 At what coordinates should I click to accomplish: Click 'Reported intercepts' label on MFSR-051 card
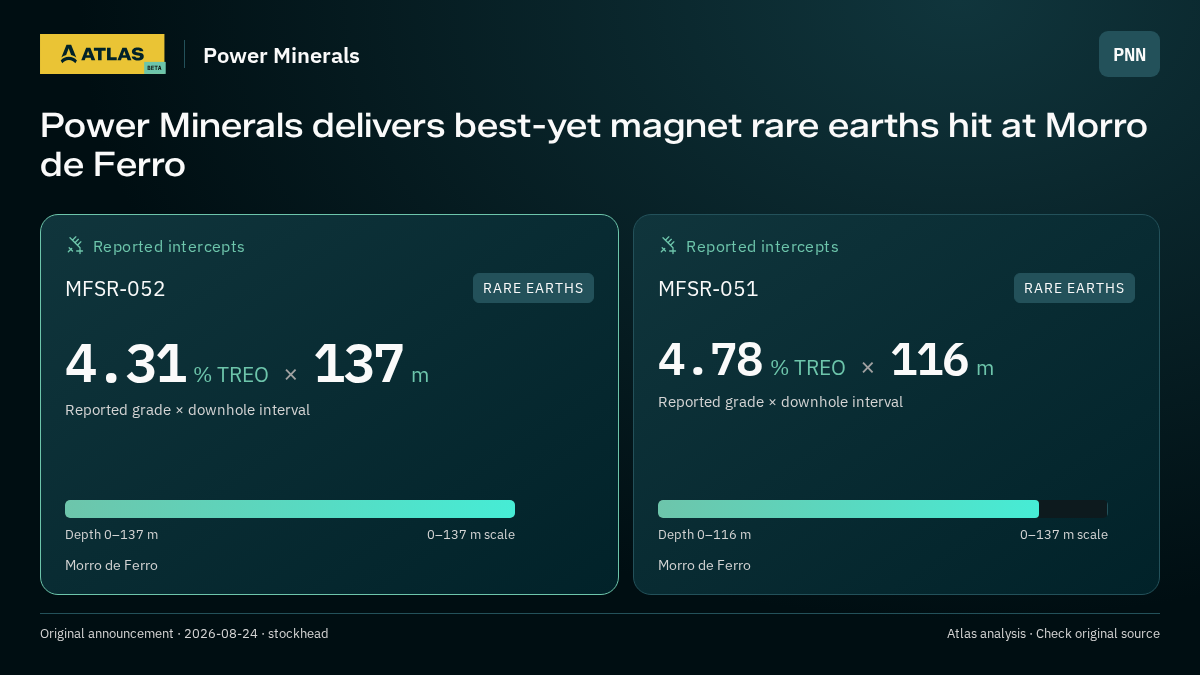click(762, 247)
